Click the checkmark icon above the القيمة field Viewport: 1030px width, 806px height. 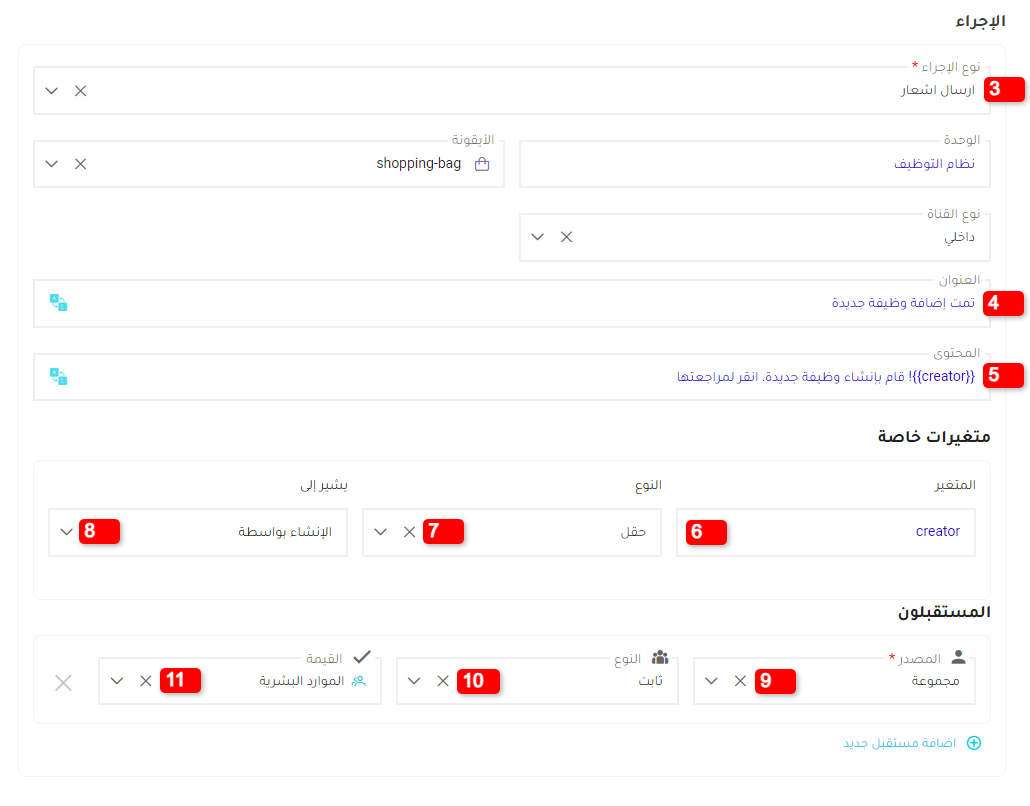click(362, 657)
